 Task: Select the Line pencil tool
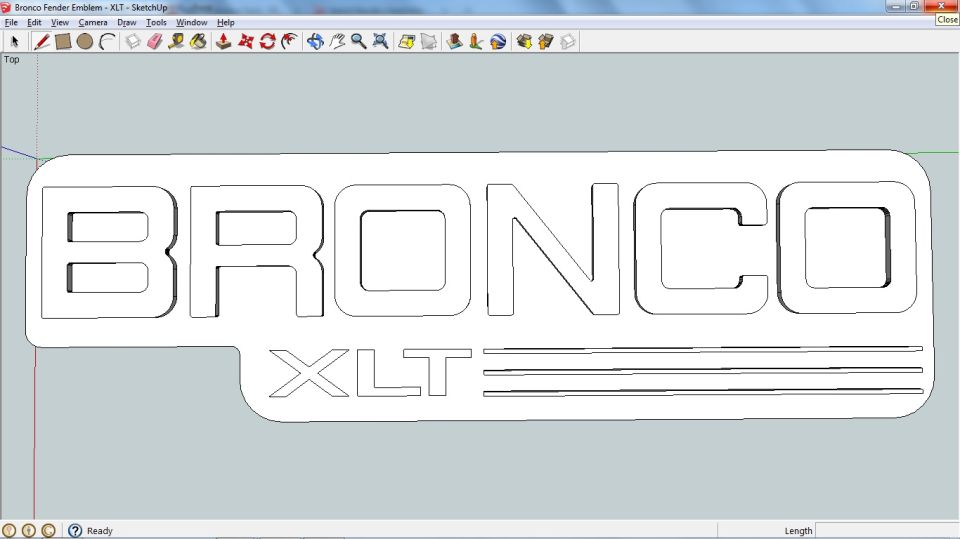42,42
